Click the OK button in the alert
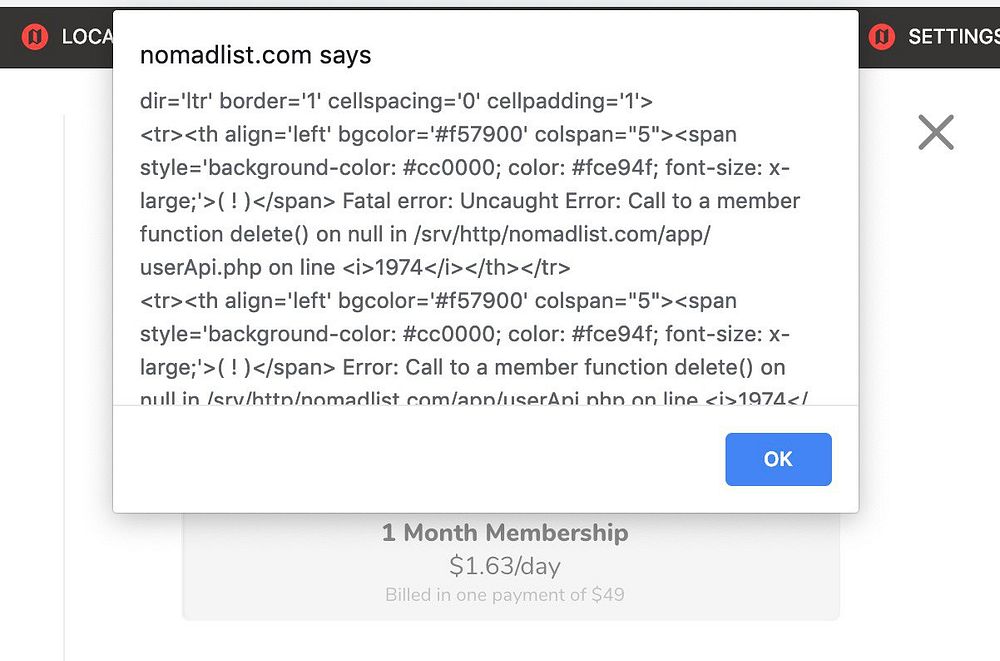 coord(778,459)
